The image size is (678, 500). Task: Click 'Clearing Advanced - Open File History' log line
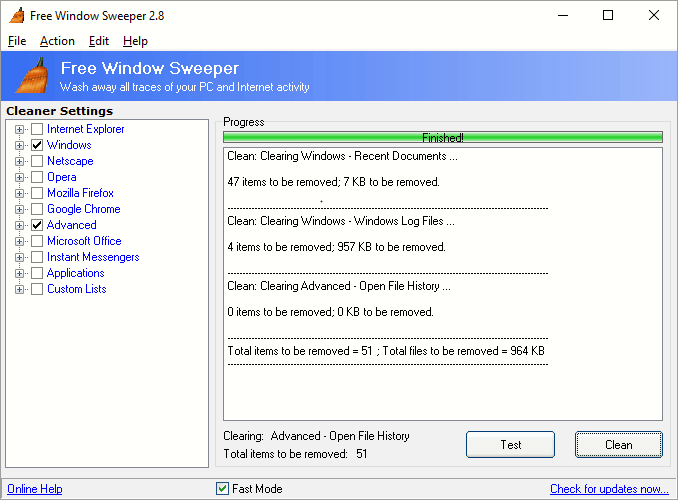(x=339, y=286)
